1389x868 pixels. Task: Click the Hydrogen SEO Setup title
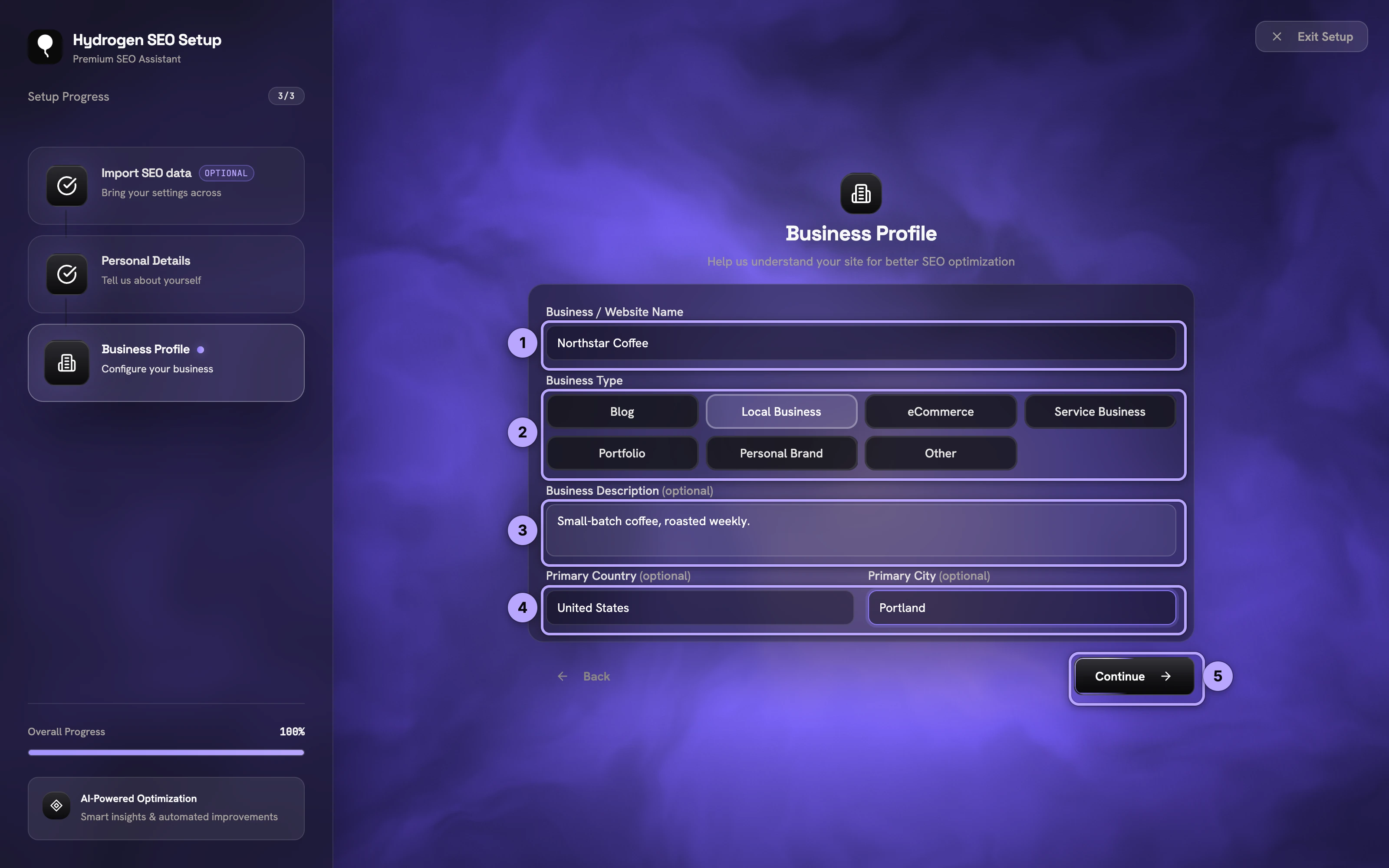(147, 39)
